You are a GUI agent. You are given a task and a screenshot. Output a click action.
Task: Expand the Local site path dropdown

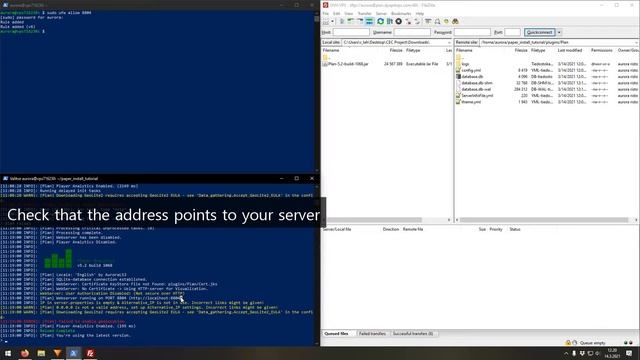tap(449, 42)
